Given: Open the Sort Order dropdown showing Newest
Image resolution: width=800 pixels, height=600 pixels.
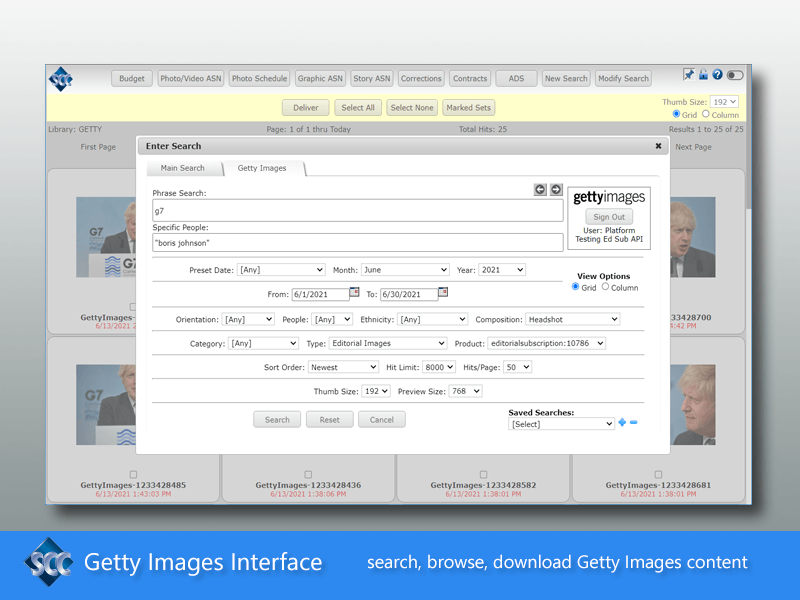Looking at the screenshot, I should (343, 367).
